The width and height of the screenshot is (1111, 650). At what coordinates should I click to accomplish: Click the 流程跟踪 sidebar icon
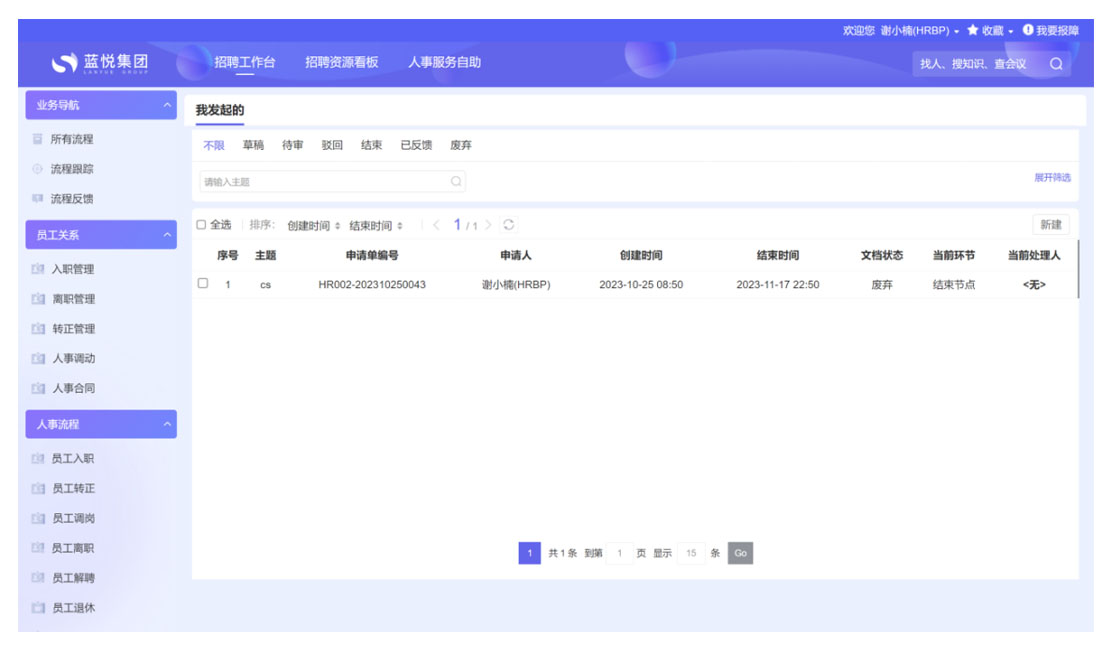pos(38,169)
